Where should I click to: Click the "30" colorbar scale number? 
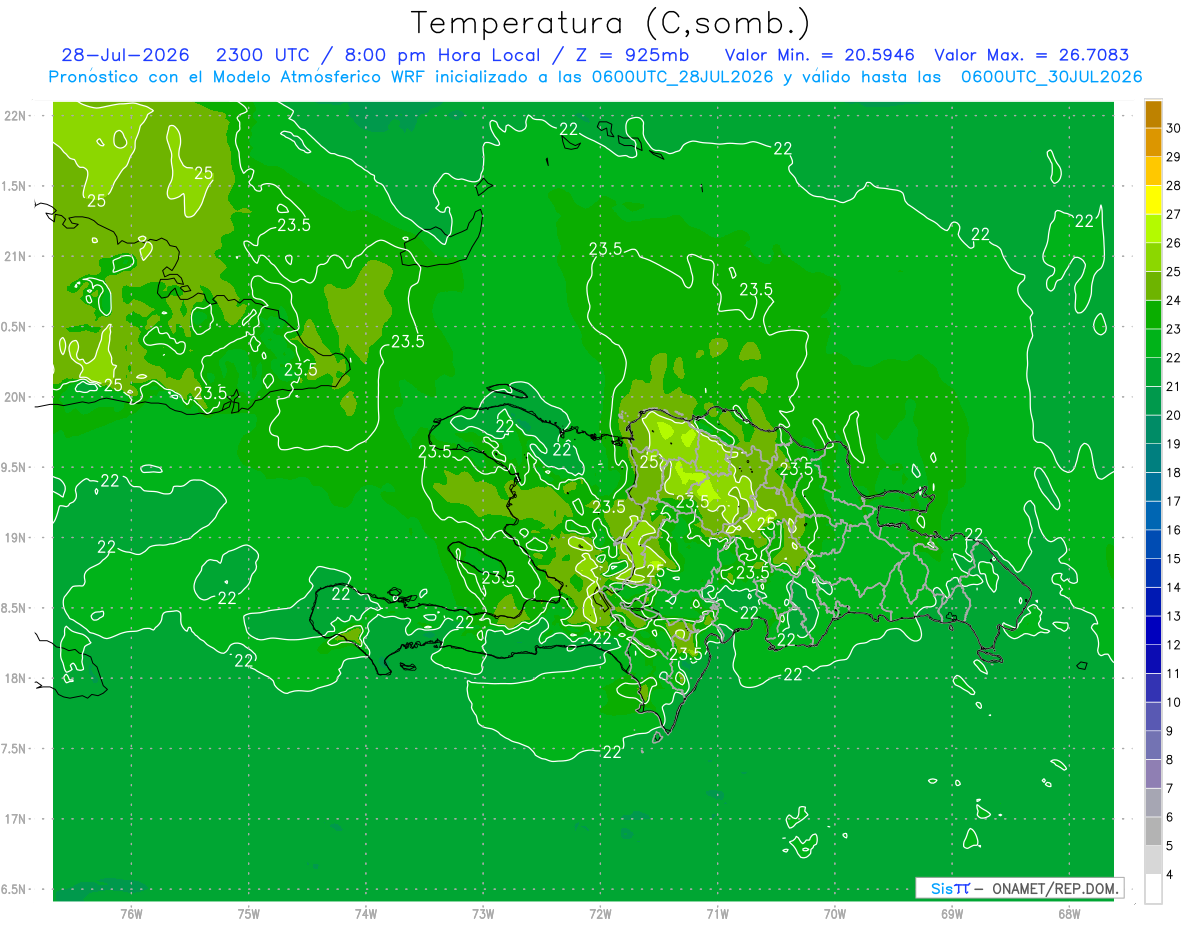[1174, 129]
